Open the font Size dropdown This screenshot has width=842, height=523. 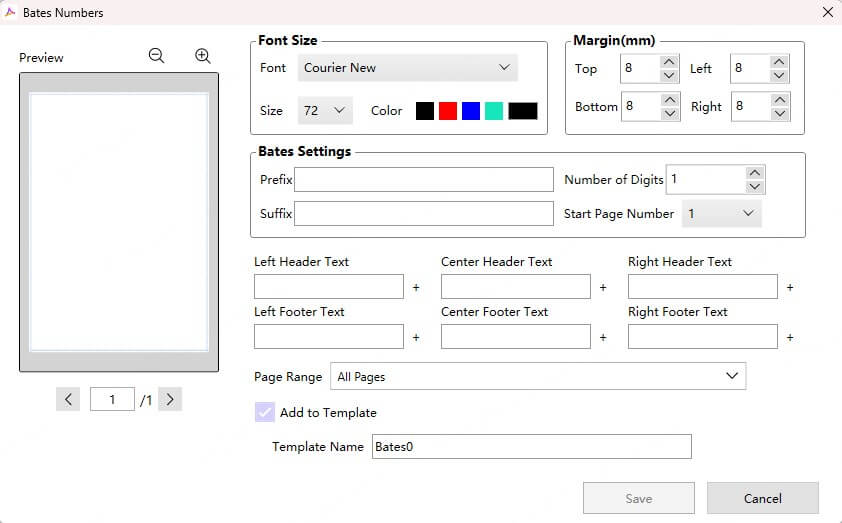pyautogui.click(x=326, y=111)
